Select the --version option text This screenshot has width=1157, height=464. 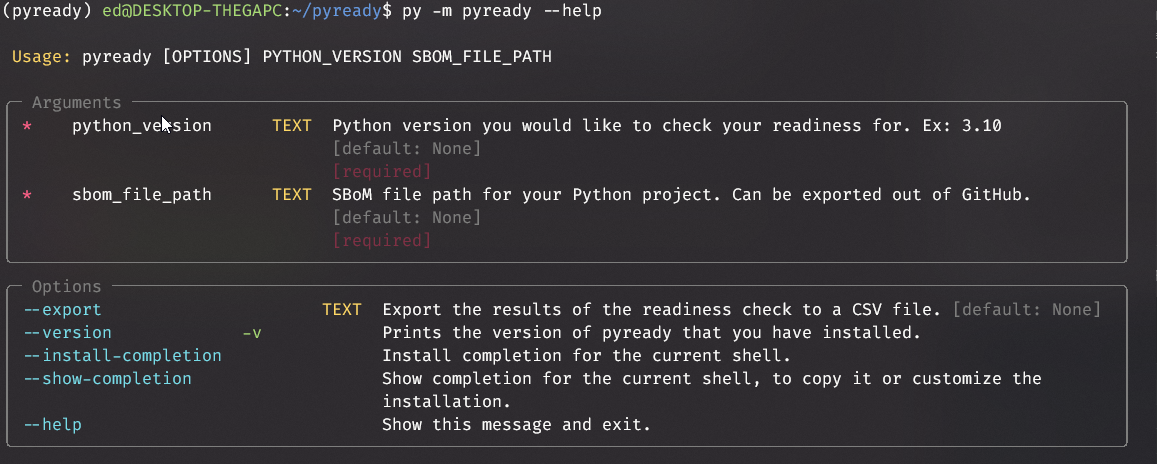coord(67,333)
